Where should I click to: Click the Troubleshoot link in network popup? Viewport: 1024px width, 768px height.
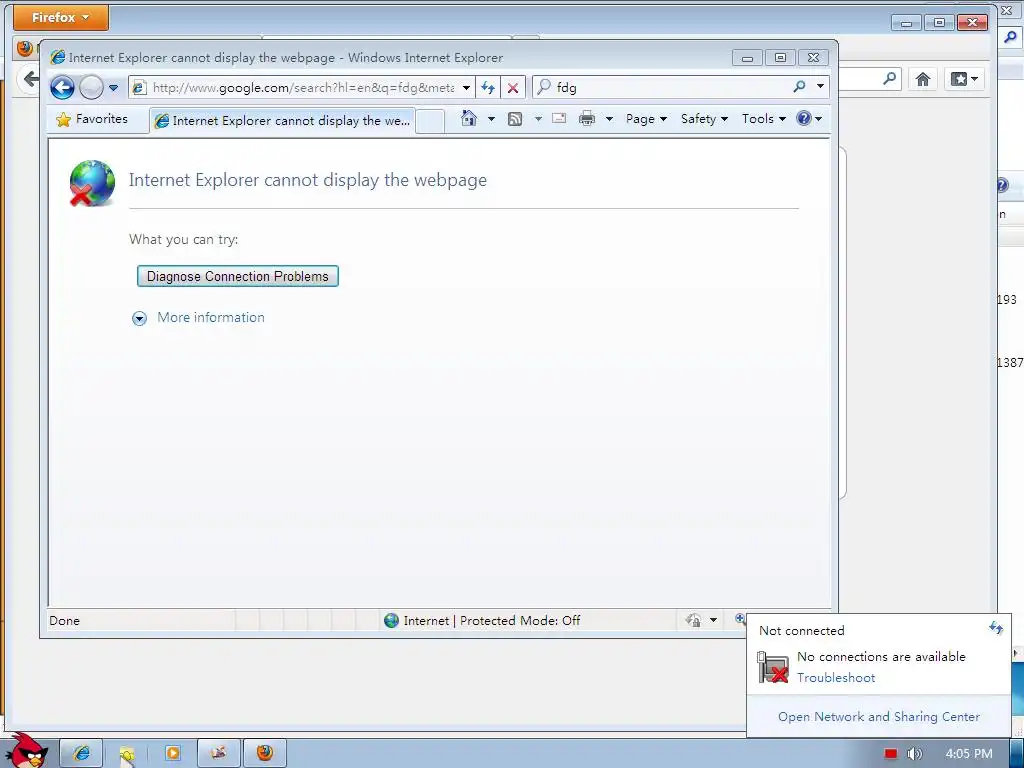pos(836,678)
